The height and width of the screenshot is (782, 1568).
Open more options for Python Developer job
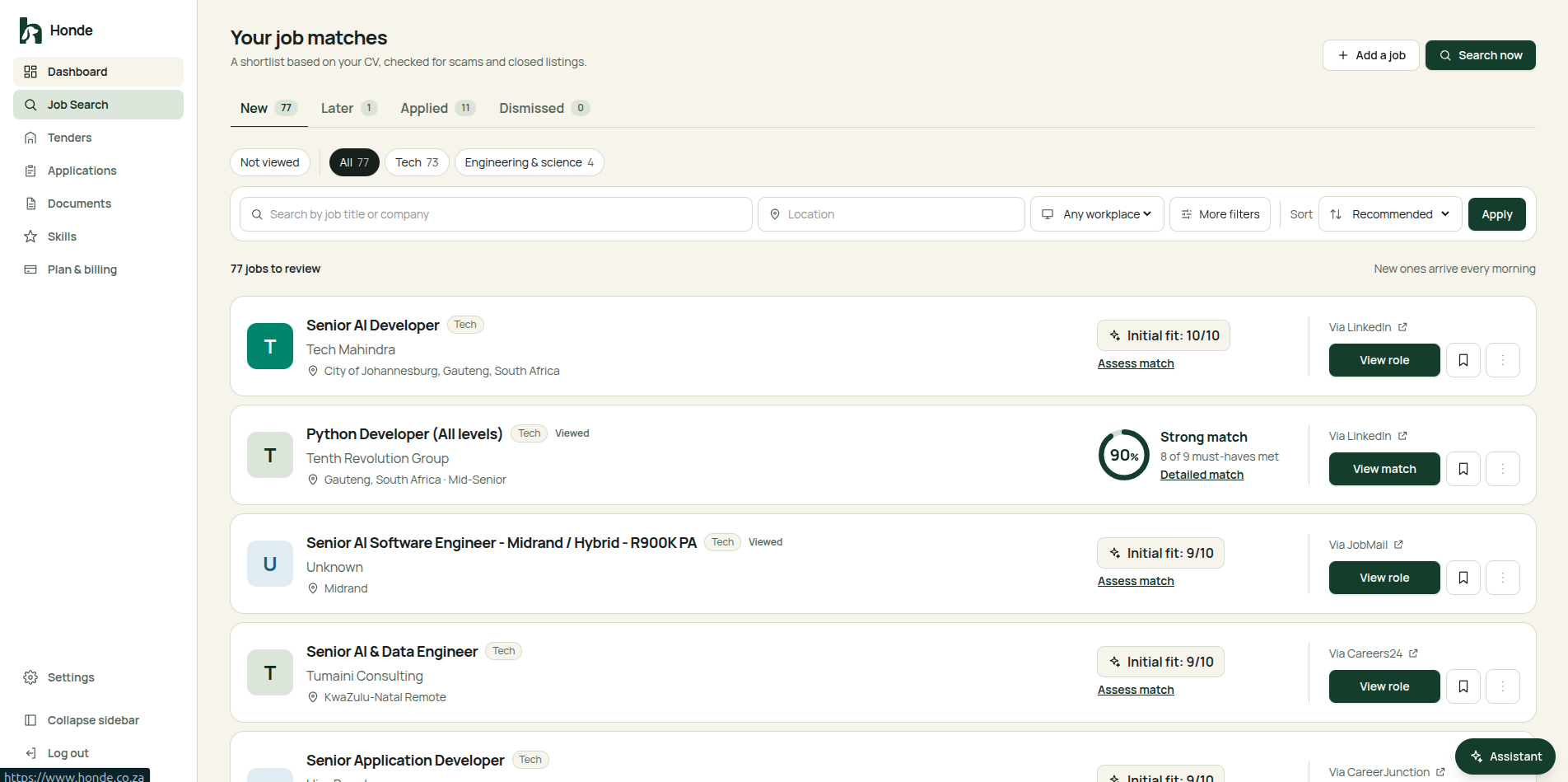pos(1503,469)
